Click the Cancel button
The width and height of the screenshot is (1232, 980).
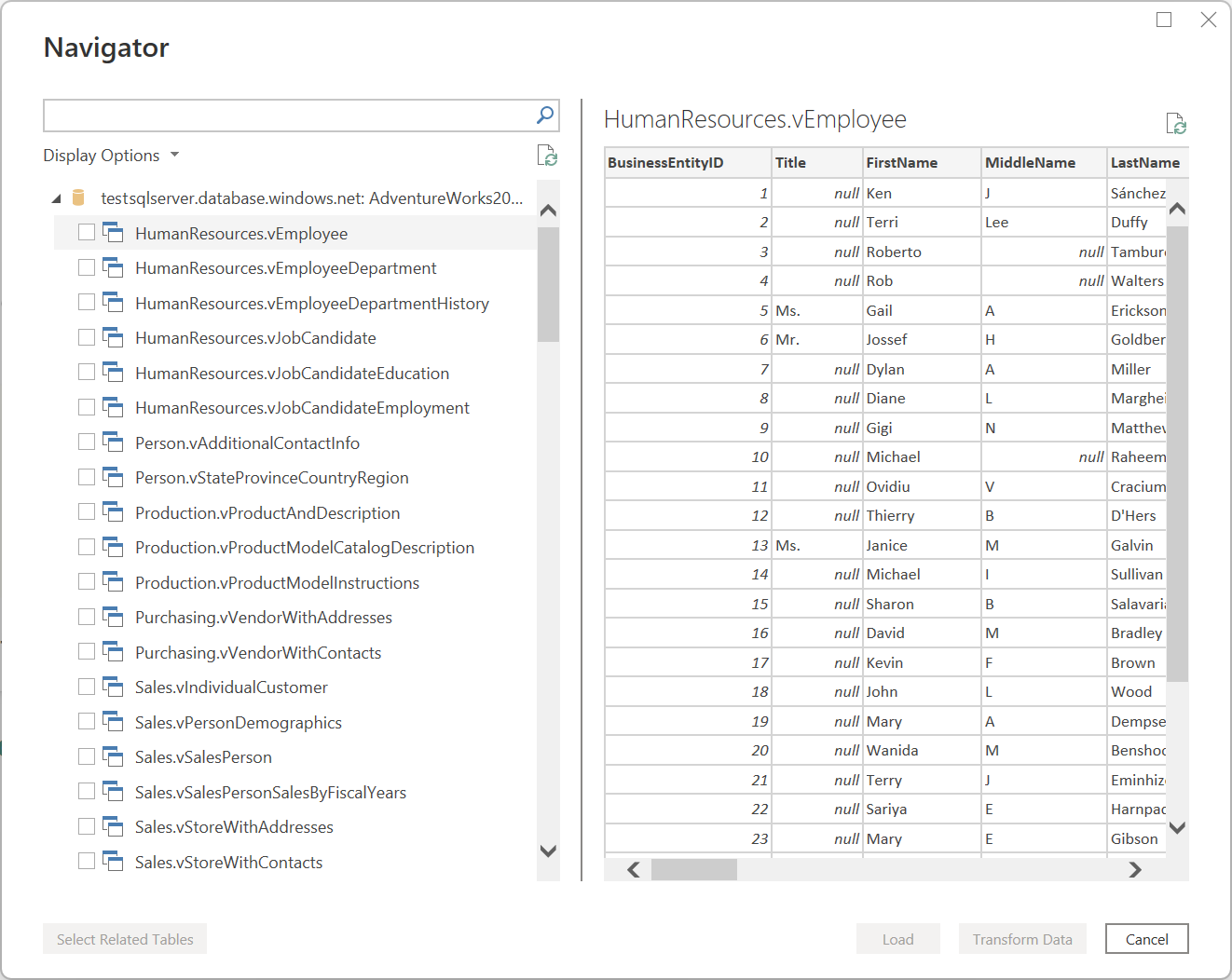[x=1146, y=939]
